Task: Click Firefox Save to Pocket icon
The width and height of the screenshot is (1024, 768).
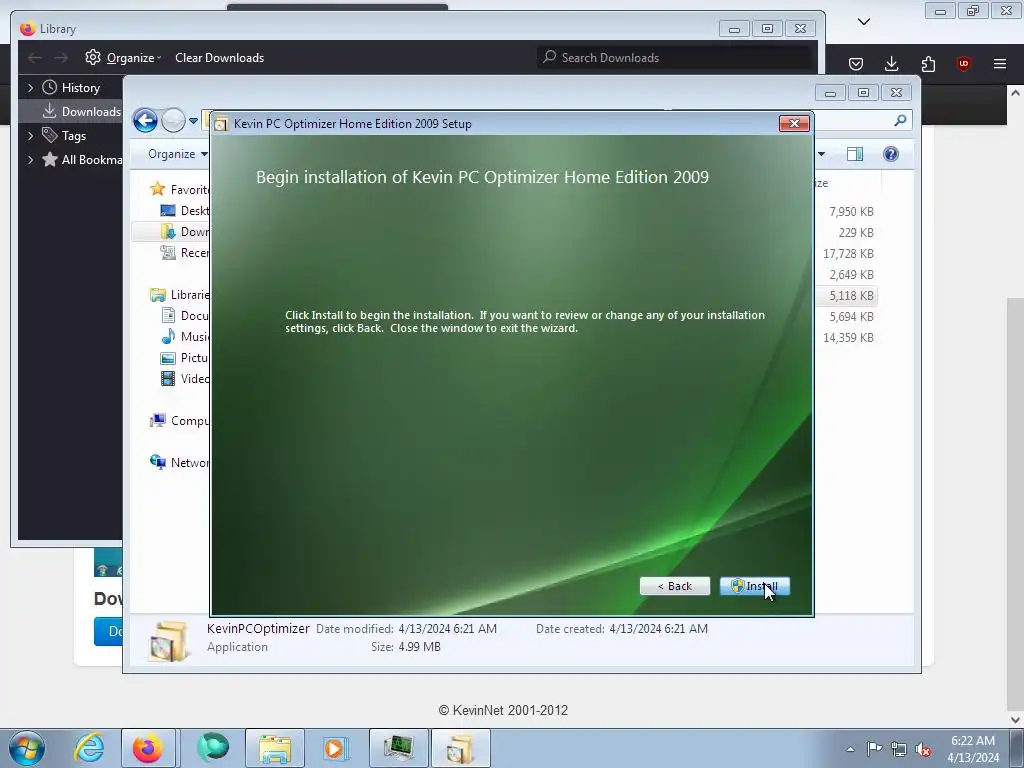Action: 856,63
